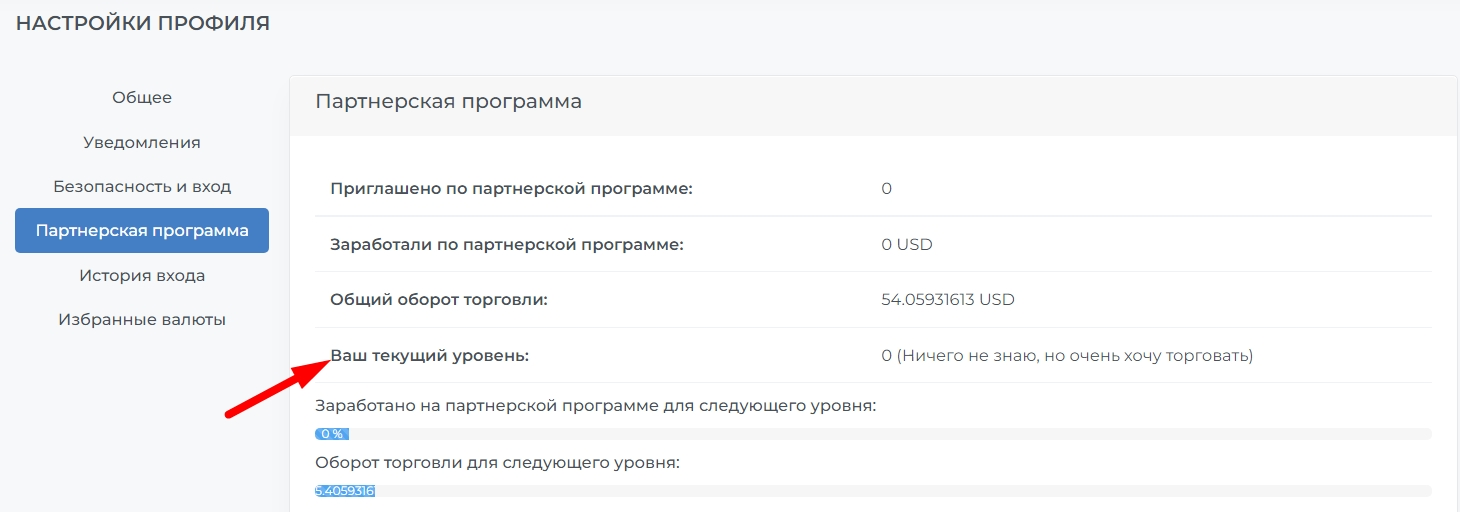Go to Уведомления settings
The height and width of the screenshot is (512, 1460).
(142, 143)
